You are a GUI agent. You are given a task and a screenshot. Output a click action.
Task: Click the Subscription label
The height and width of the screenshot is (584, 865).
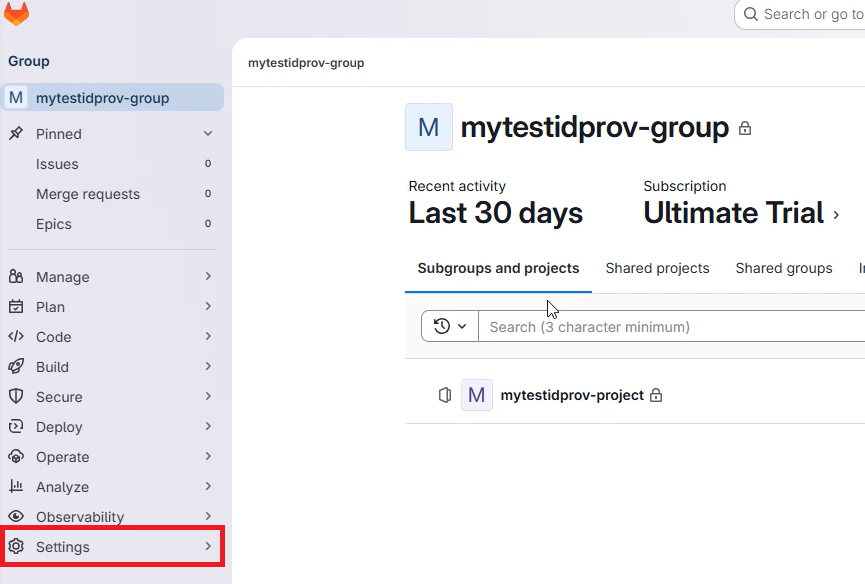(x=685, y=186)
